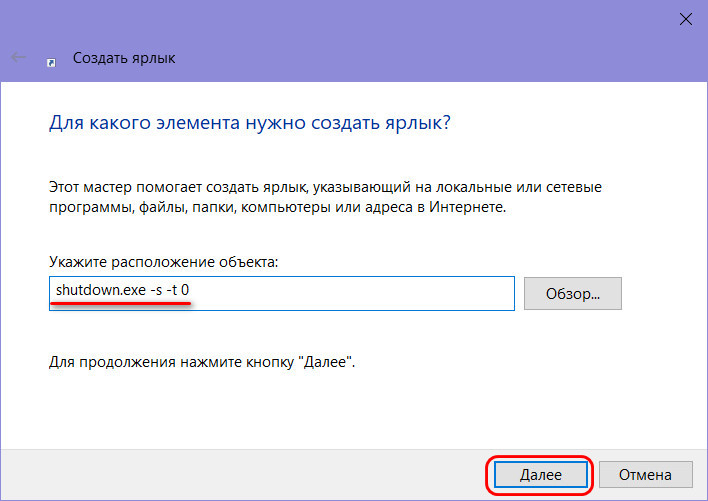The image size is (708, 501).
Task: Click the 'Создать ярлык' title text
Action: (x=124, y=58)
